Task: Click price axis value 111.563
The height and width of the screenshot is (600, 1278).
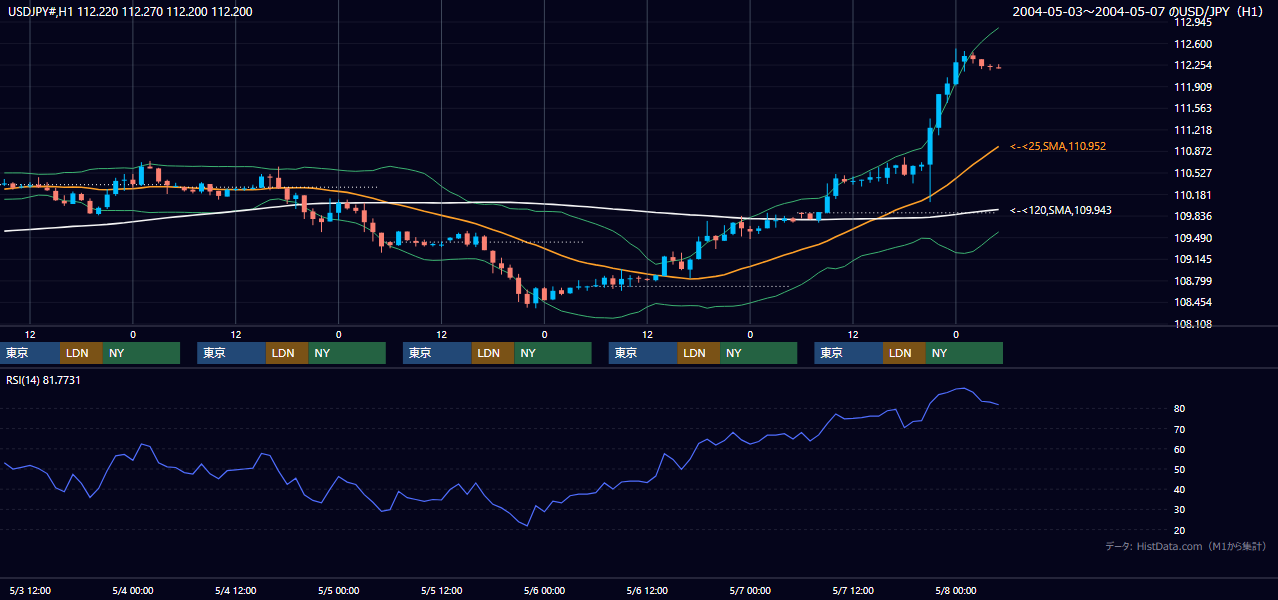Action: point(1194,109)
